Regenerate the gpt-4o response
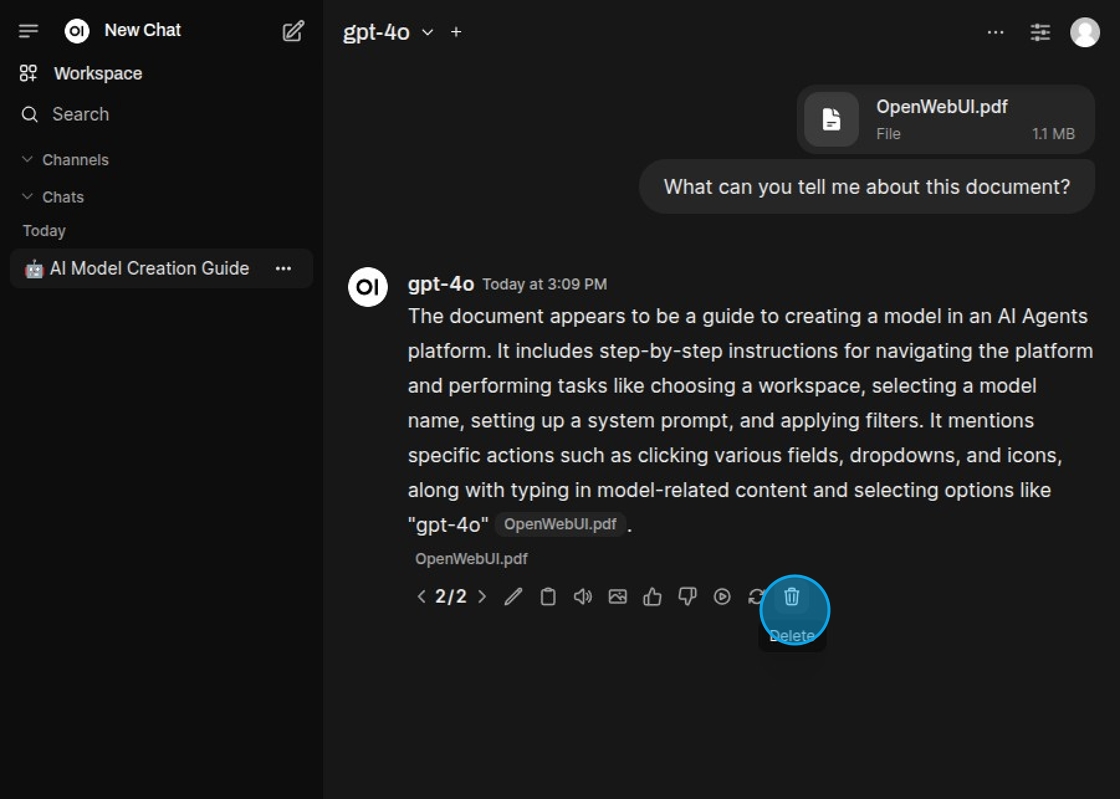Screen dimensions: 1120x799 point(756,597)
